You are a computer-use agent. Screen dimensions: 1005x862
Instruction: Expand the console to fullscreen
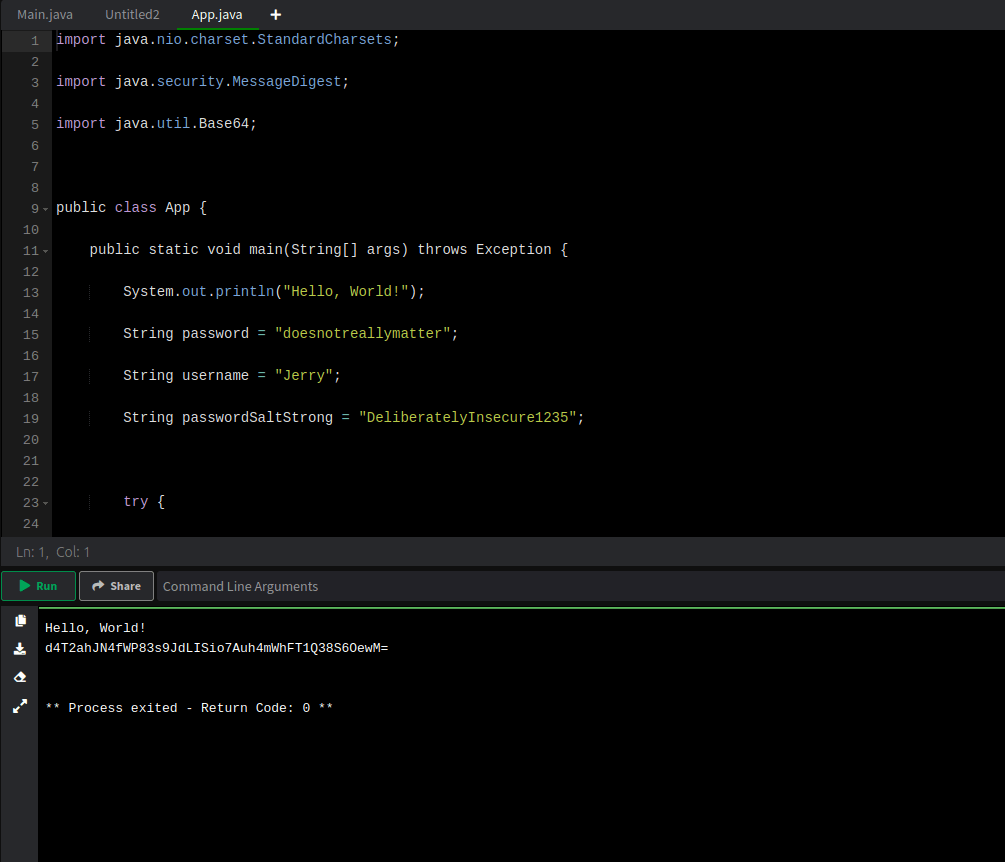(x=21, y=706)
